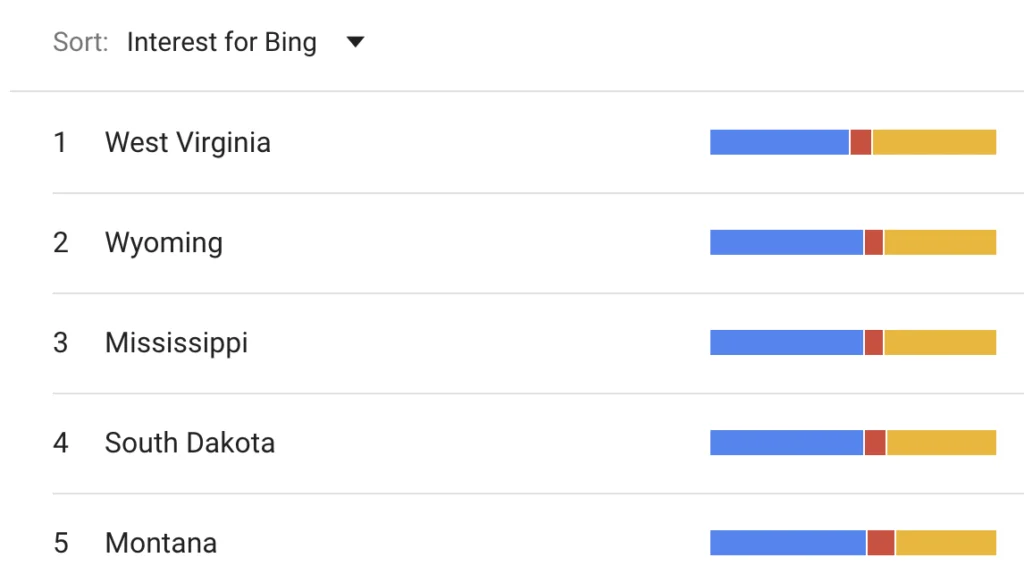The image size is (1024, 583).
Task: Click the stacked bar for Mississippi
Action: pos(852,342)
